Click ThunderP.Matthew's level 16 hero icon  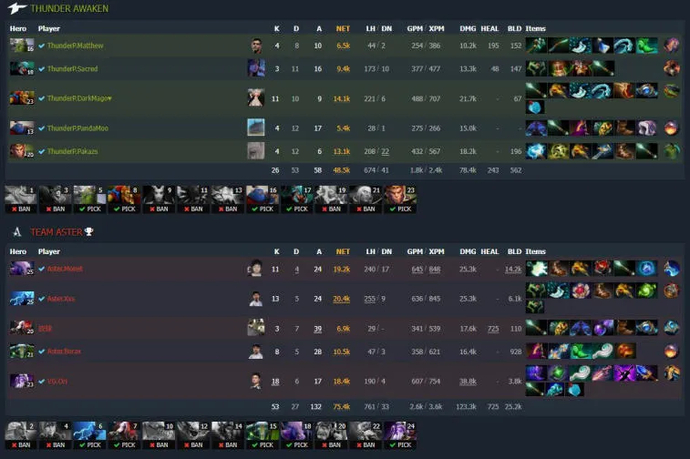(x=22, y=45)
